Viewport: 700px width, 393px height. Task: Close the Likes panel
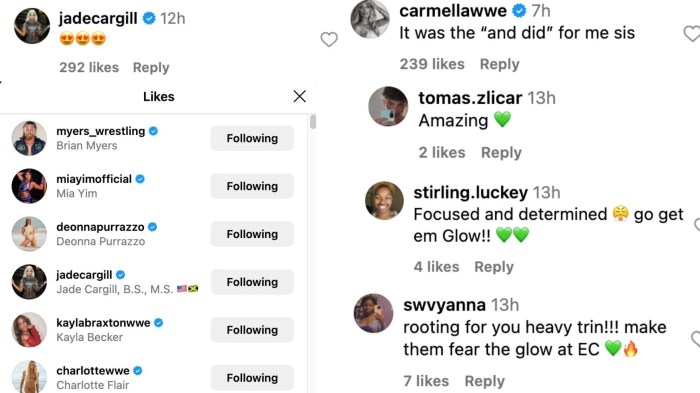[300, 96]
